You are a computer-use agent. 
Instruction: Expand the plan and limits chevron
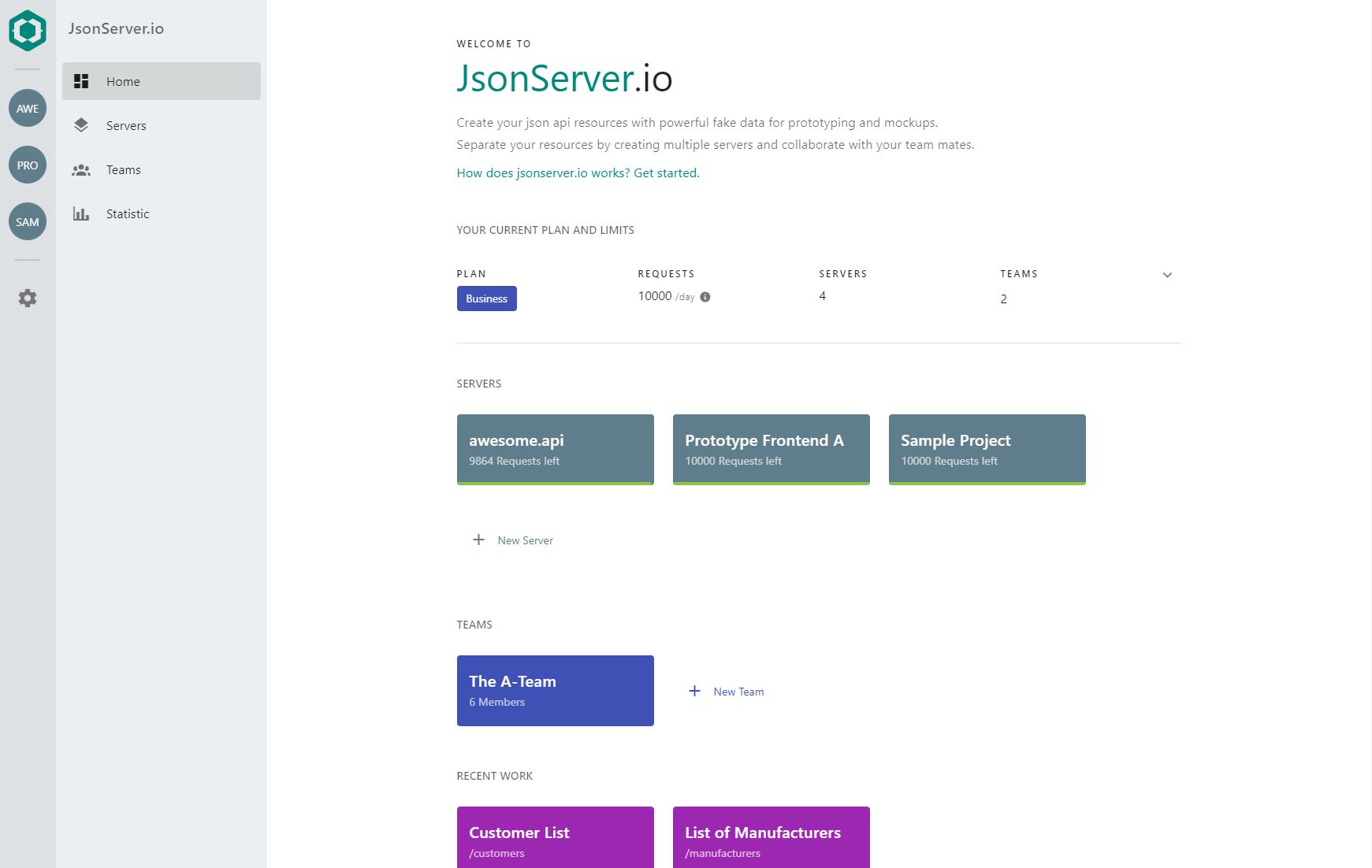[x=1167, y=275]
